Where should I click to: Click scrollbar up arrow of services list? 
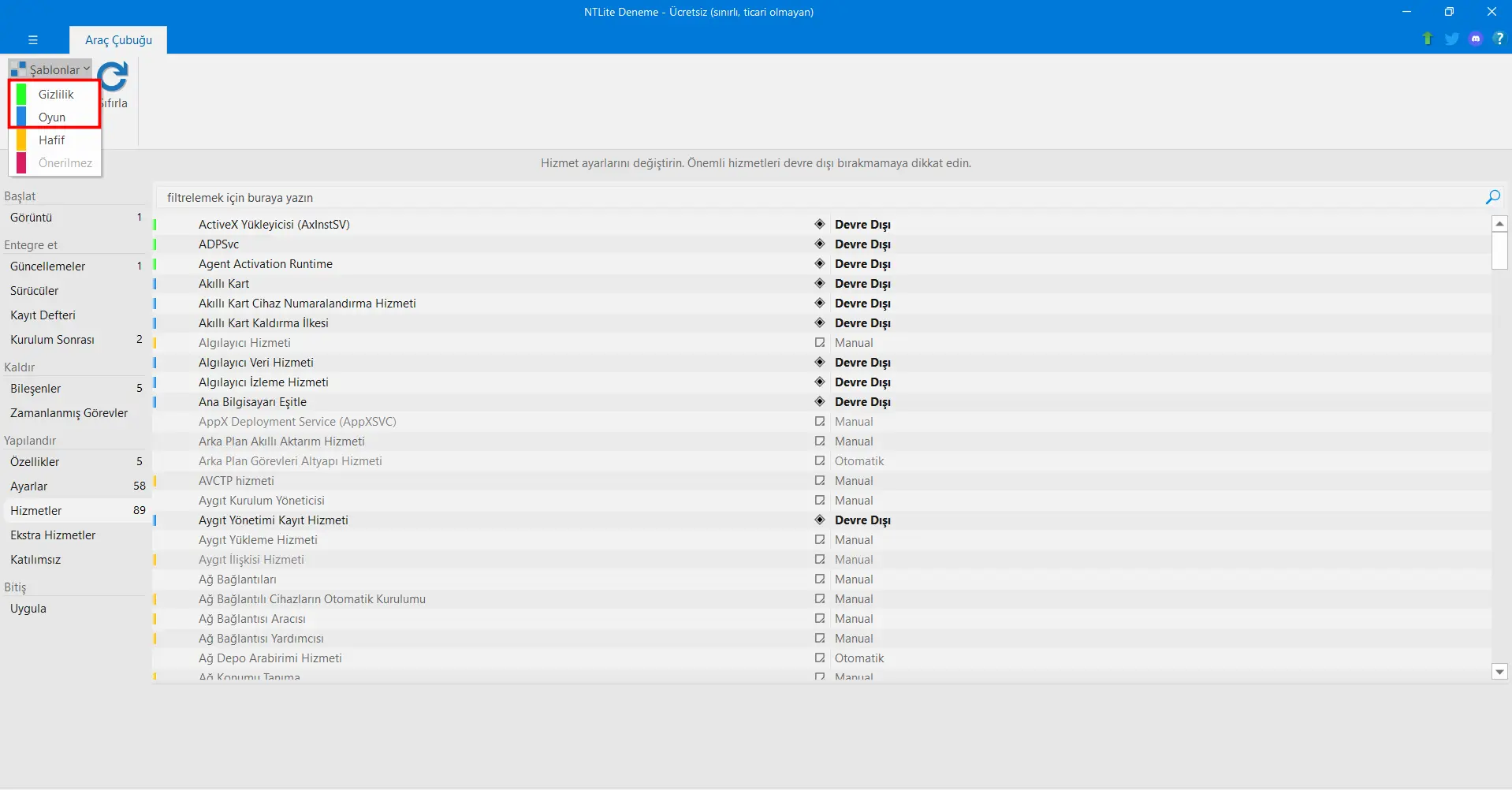coord(1499,224)
